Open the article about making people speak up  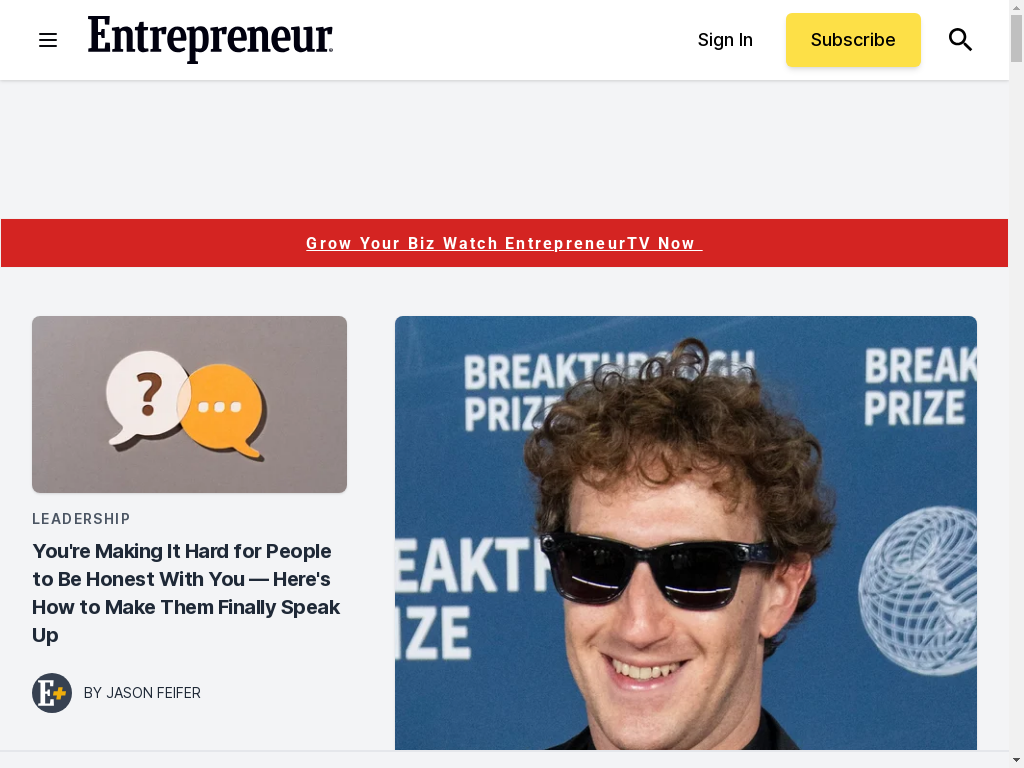click(x=186, y=593)
